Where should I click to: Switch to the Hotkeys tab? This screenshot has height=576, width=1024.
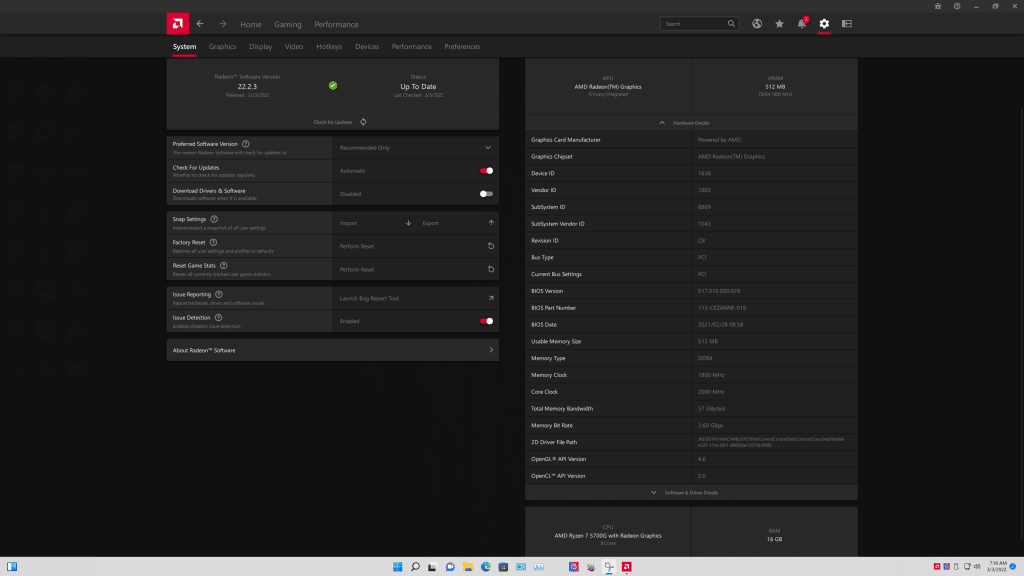329,46
